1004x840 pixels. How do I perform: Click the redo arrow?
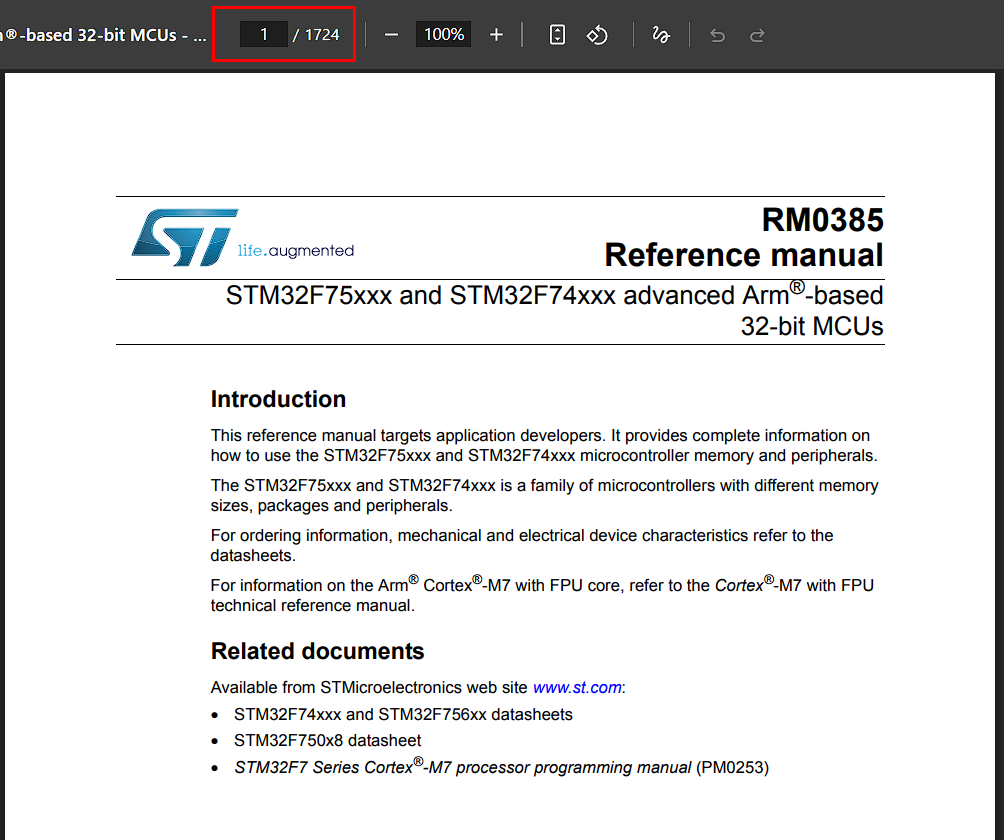(757, 36)
